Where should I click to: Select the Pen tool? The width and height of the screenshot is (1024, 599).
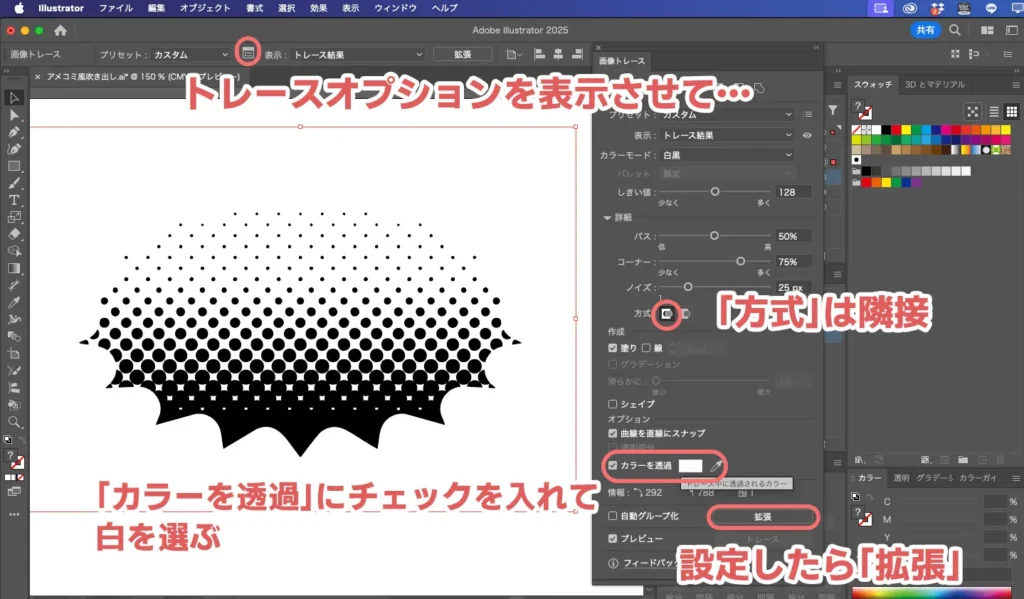click(14, 132)
